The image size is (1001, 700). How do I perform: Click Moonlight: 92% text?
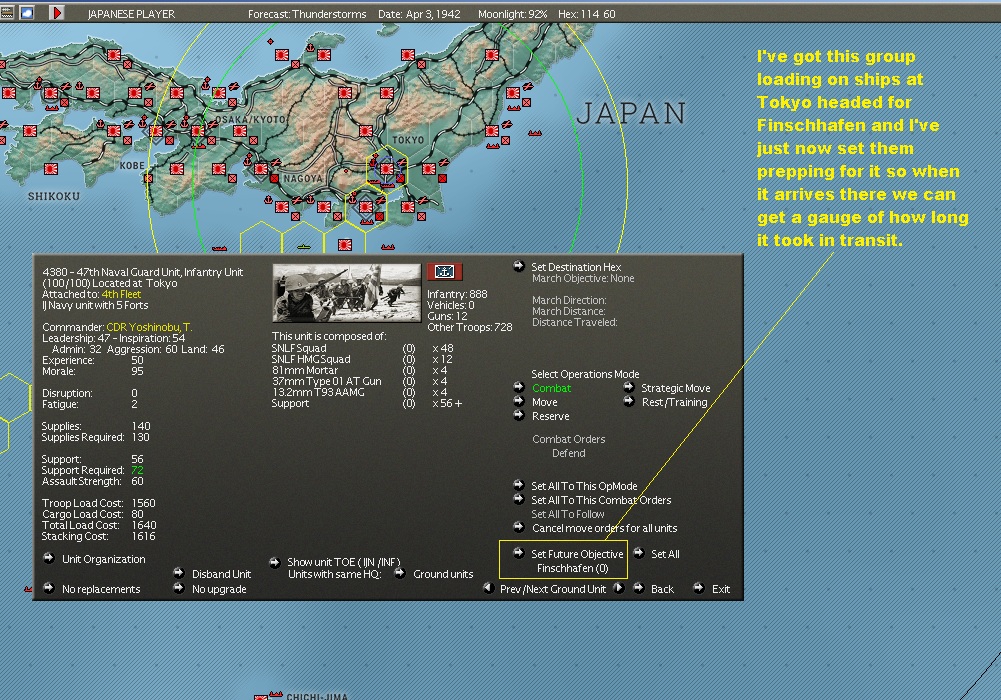(x=513, y=14)
